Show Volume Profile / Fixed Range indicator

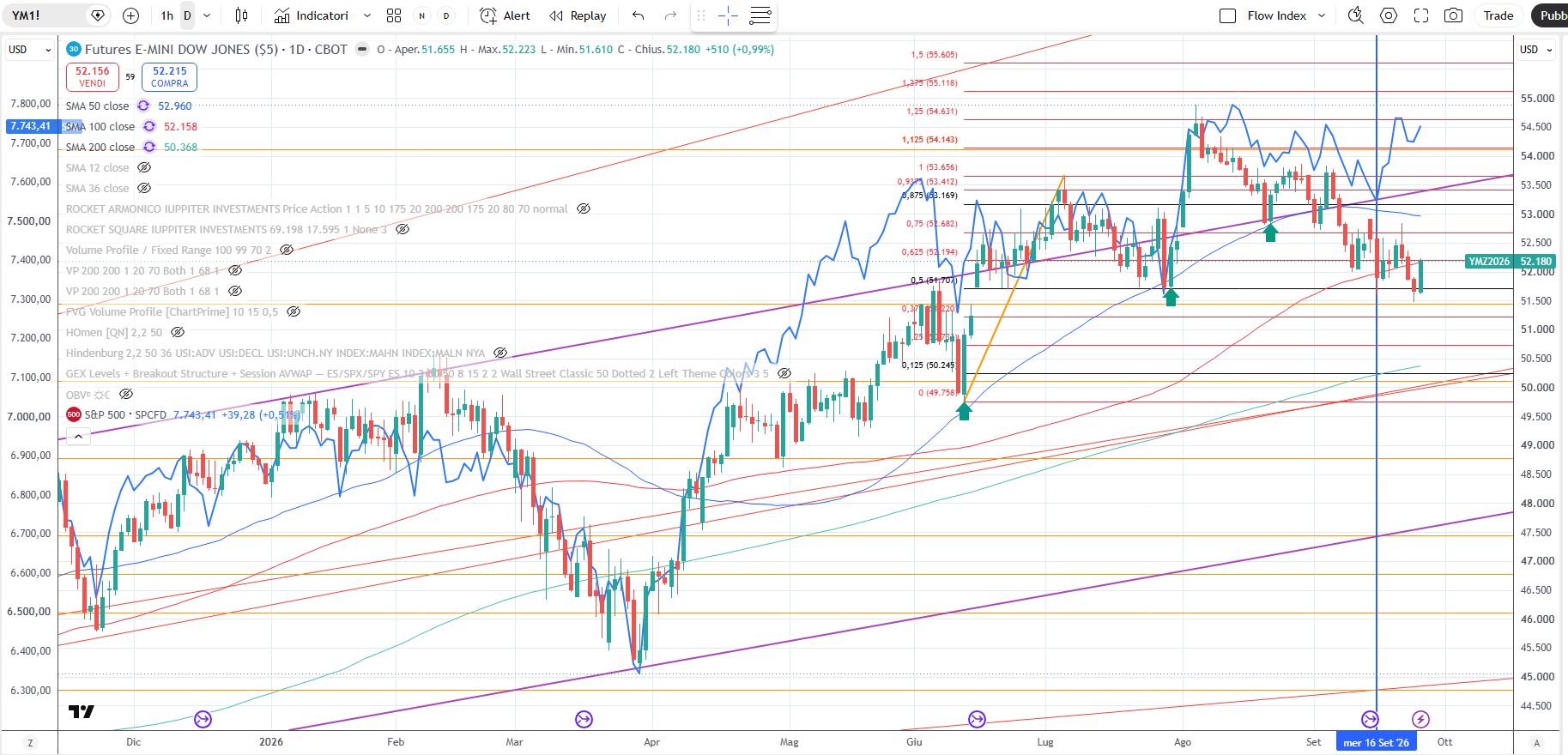pos(287,251)
